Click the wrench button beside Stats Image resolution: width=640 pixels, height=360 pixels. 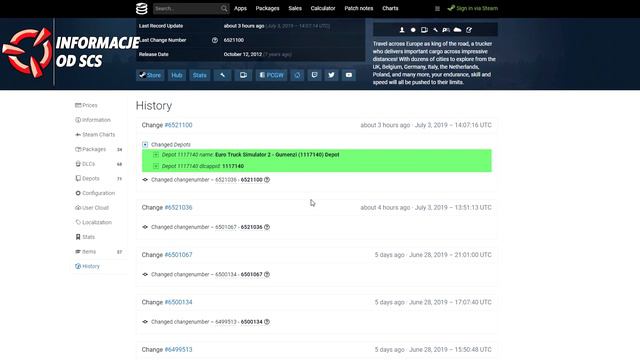[222, 75]
